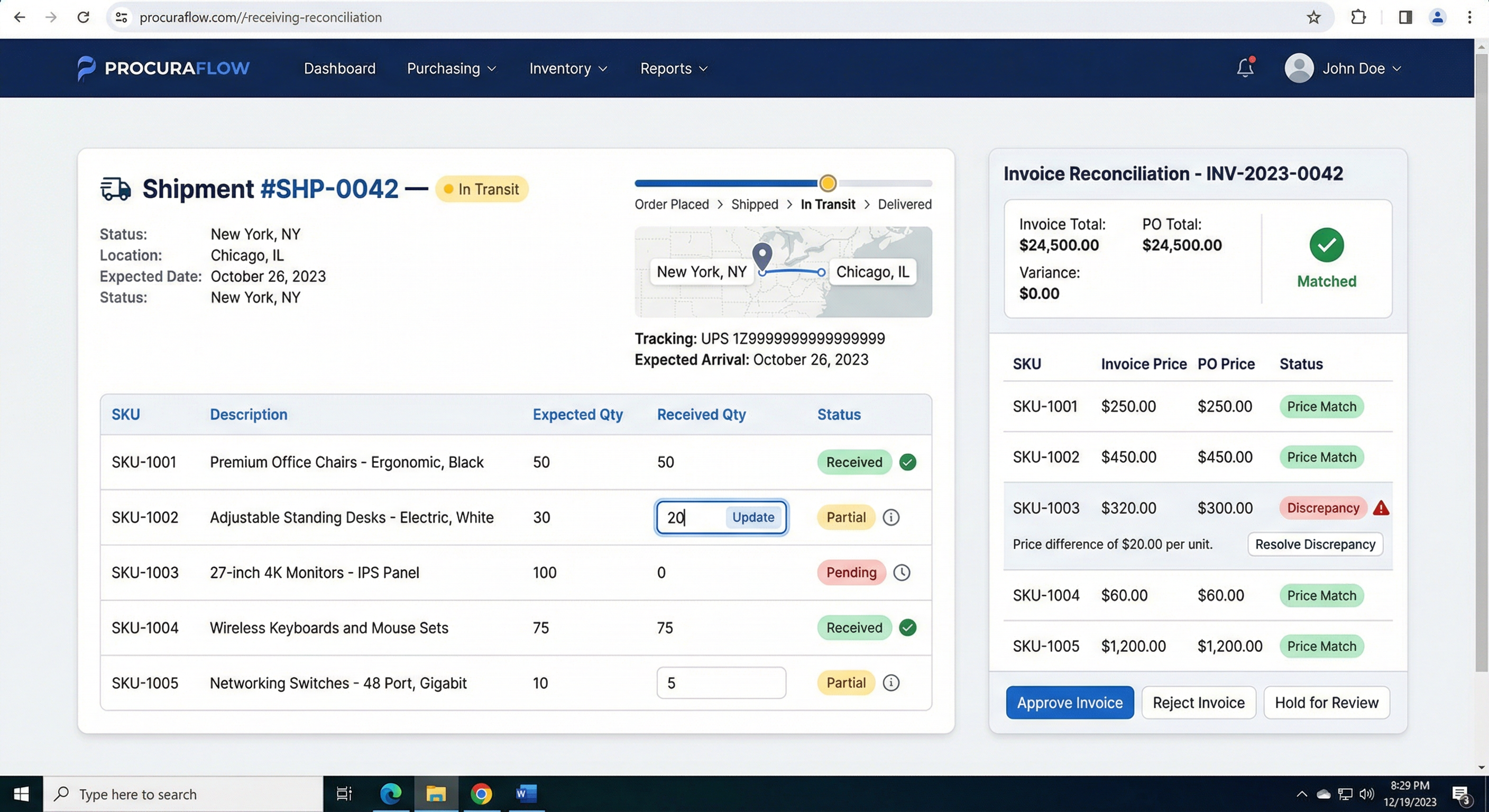Open the Inventory menu chevron

[603, 68]
